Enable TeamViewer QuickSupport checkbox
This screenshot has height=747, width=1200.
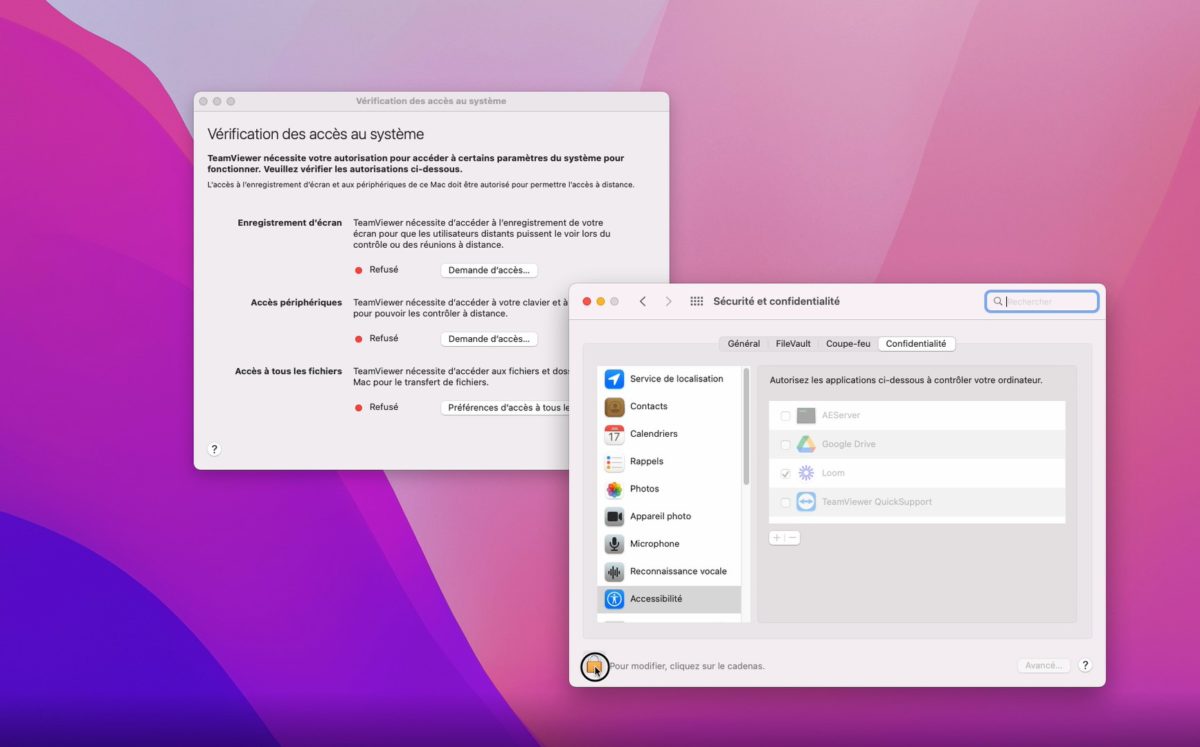(x=785, y=502)
